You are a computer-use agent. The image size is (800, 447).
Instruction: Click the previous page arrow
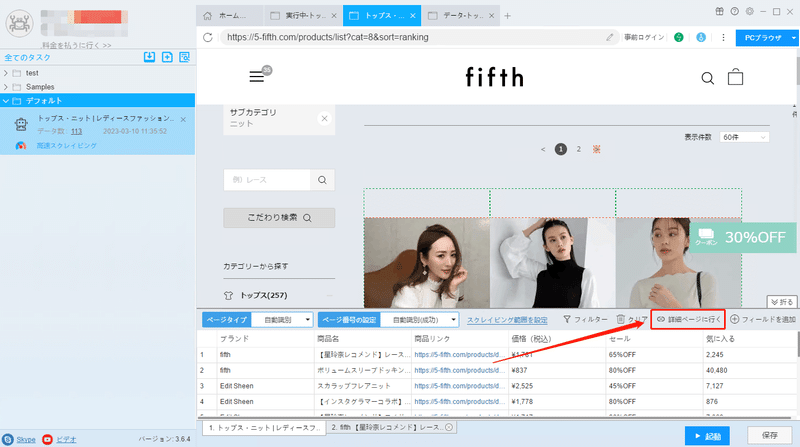click(x=543, y=150)
